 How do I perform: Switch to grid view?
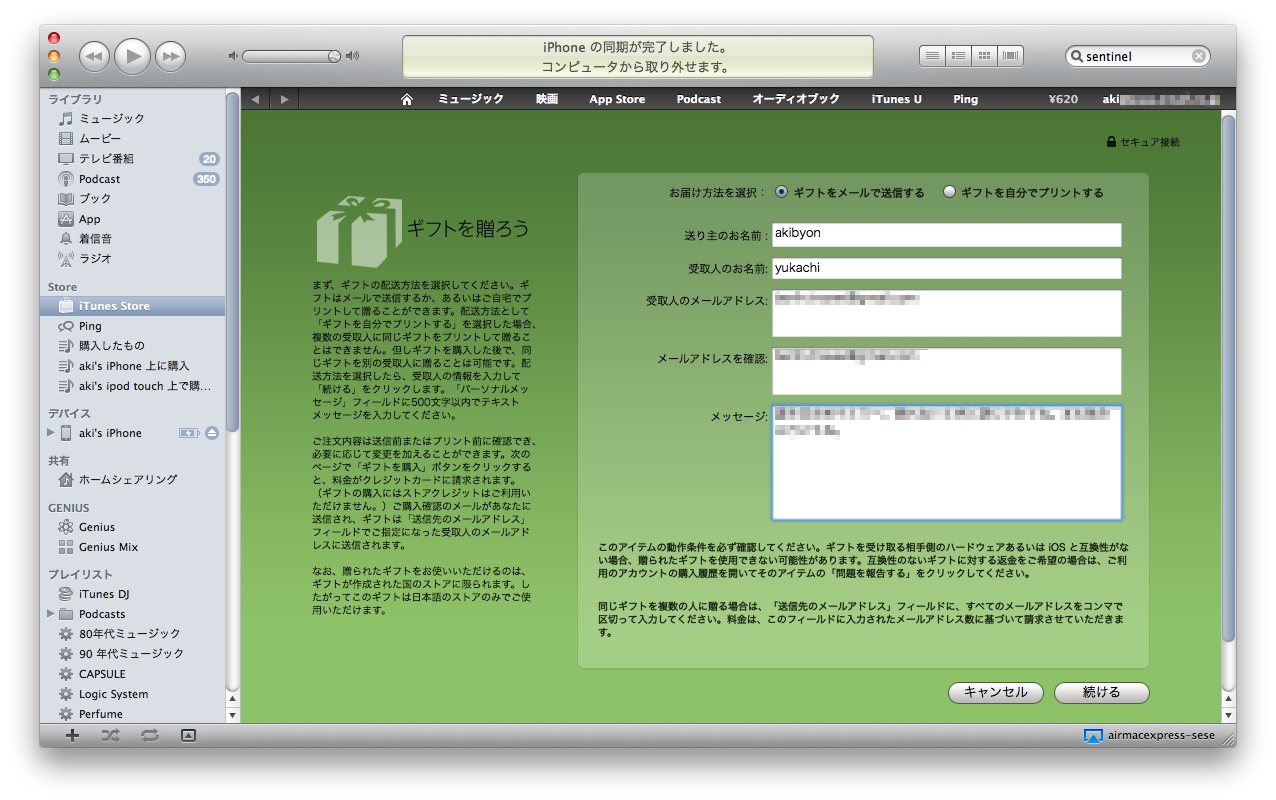984,56
